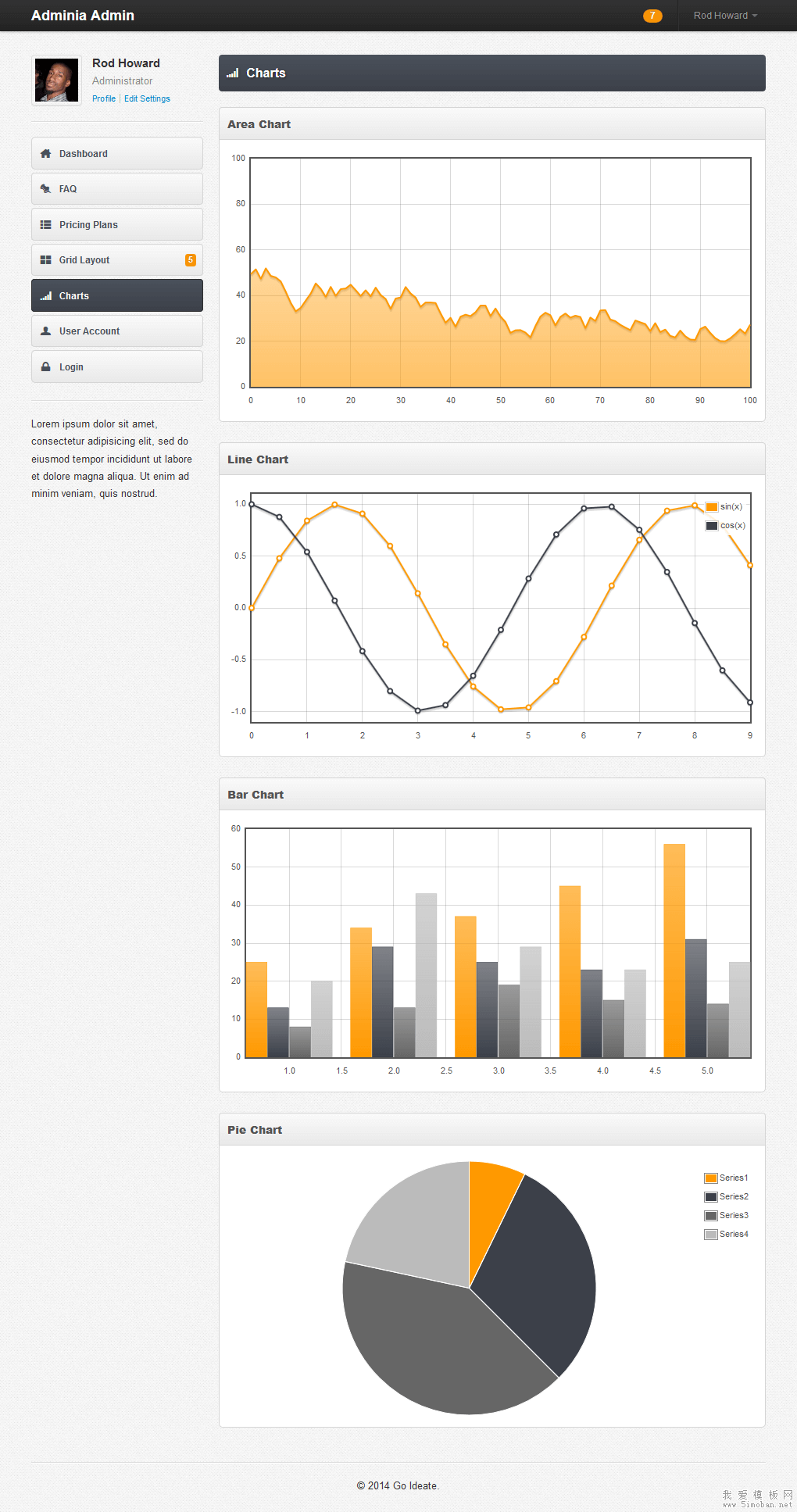Click the Adminia Admin brand title
The height and width of the screenshot is (1512, 797).
(x=83, y=16)
